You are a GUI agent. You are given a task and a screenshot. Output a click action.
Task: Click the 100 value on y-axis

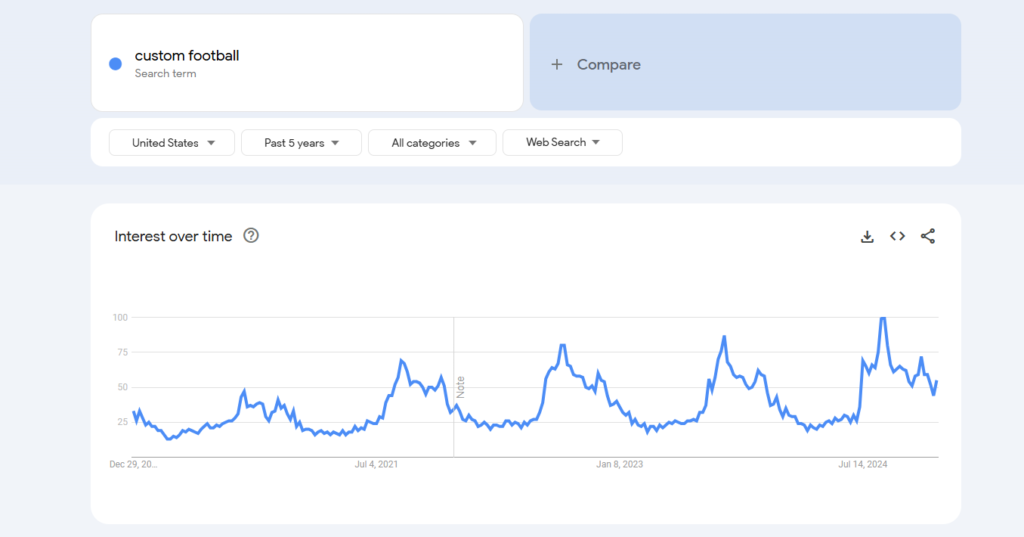click(120, 318)
